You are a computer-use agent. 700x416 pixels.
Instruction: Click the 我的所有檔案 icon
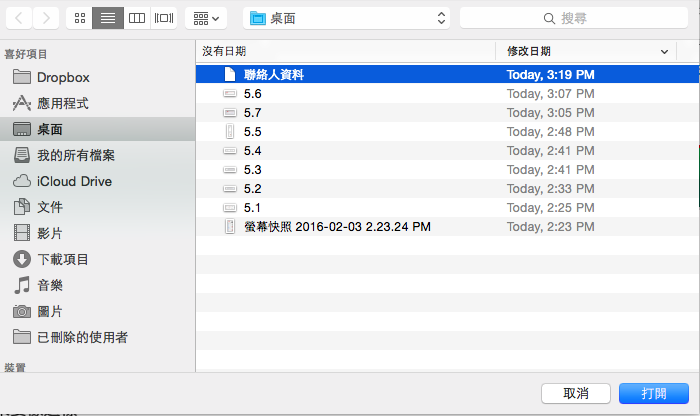click(22, 155)
